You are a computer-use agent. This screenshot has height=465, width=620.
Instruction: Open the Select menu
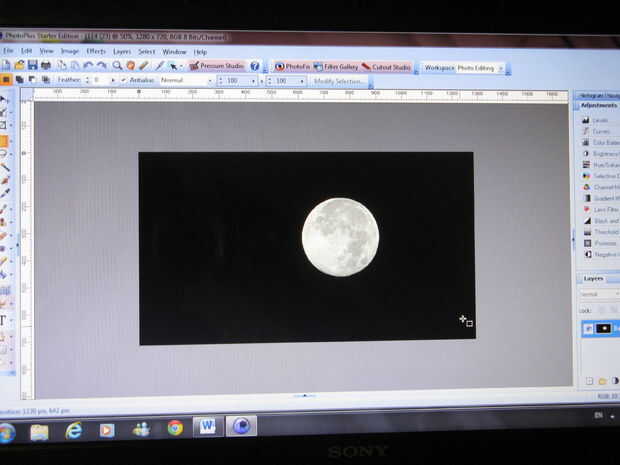[x=147, y=52]
